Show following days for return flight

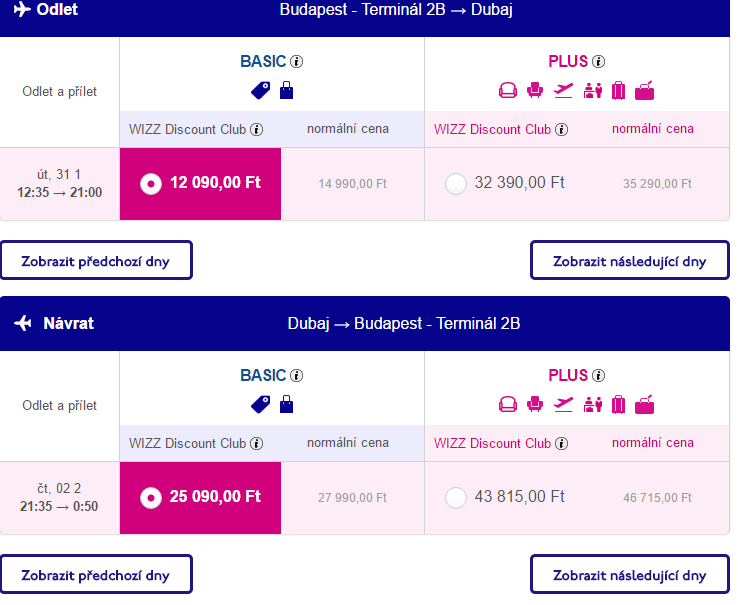(x=630, y=574)
